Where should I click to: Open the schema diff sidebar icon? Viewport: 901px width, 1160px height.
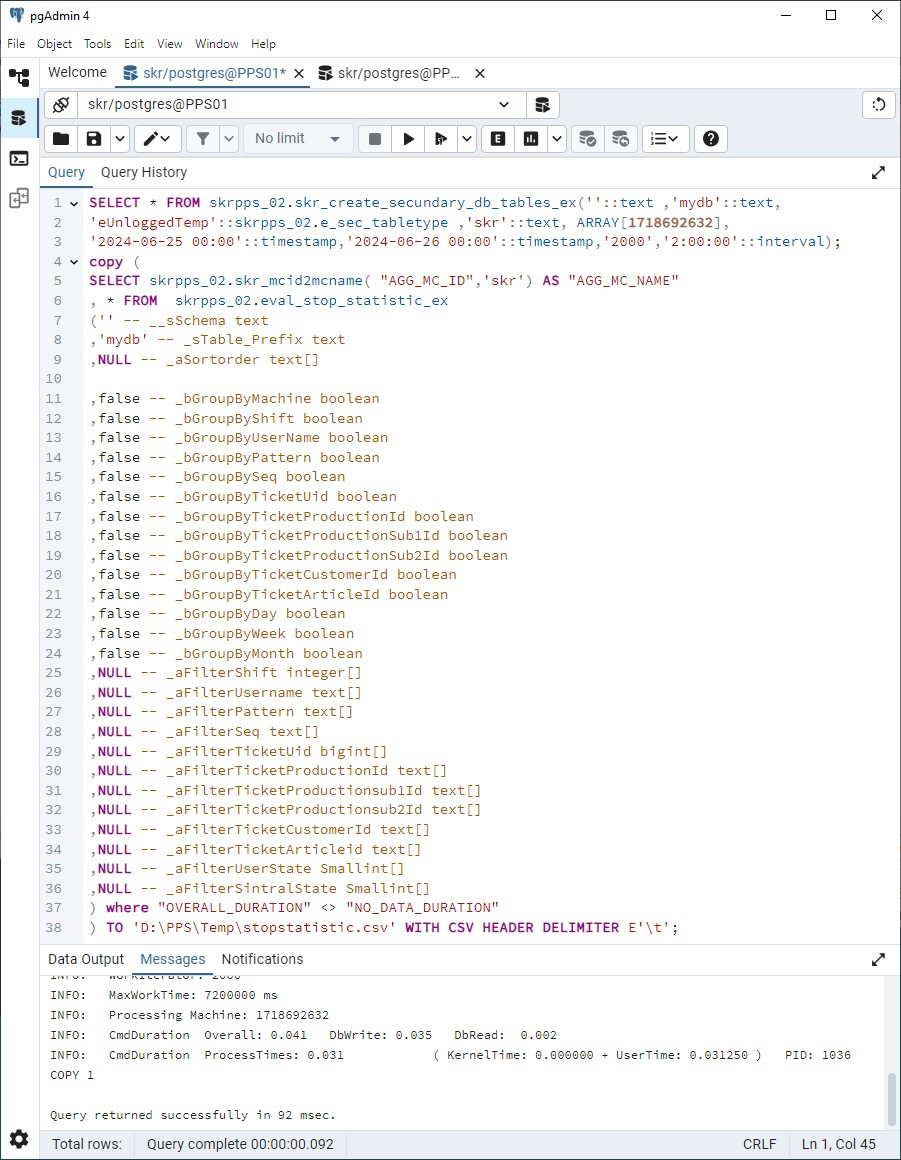[18, 198]
